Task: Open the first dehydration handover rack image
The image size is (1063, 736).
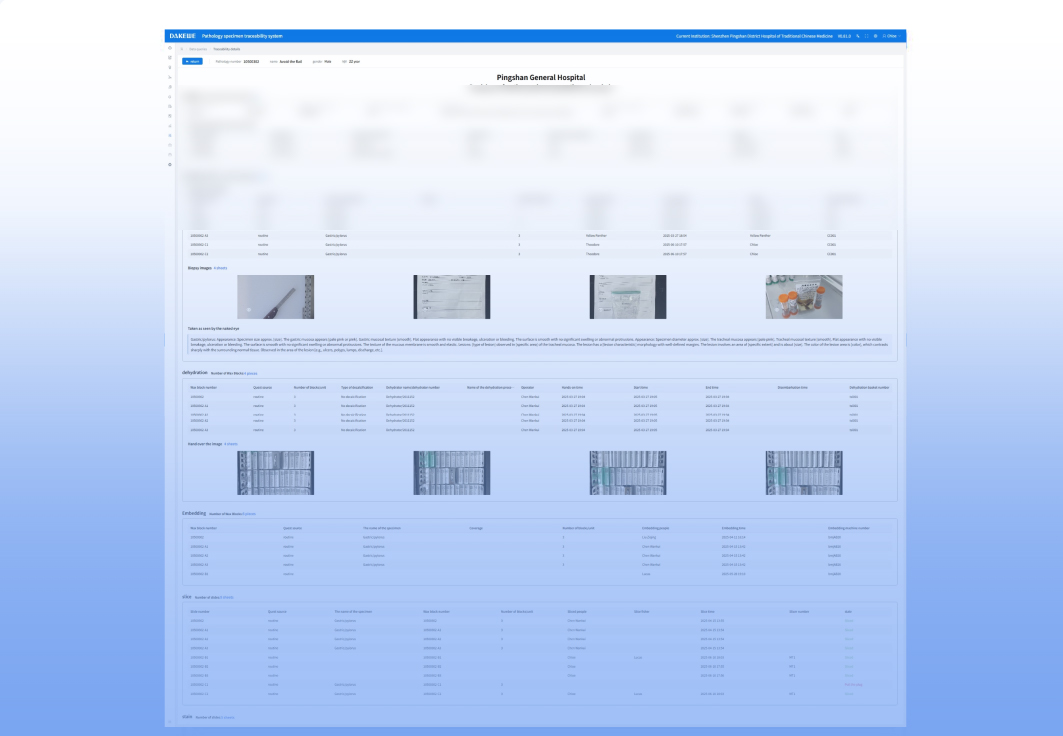Action: click(275, 473)
